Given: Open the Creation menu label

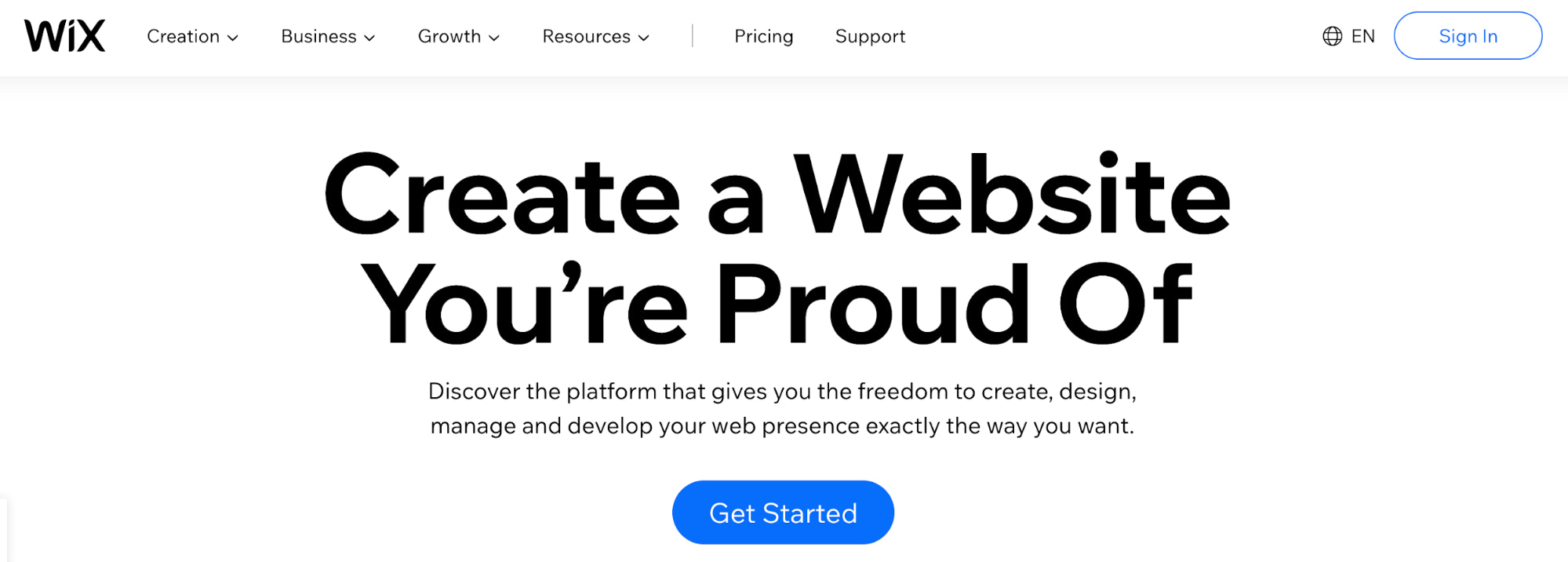Looking at the screenshot, I should tap(183, 36).
